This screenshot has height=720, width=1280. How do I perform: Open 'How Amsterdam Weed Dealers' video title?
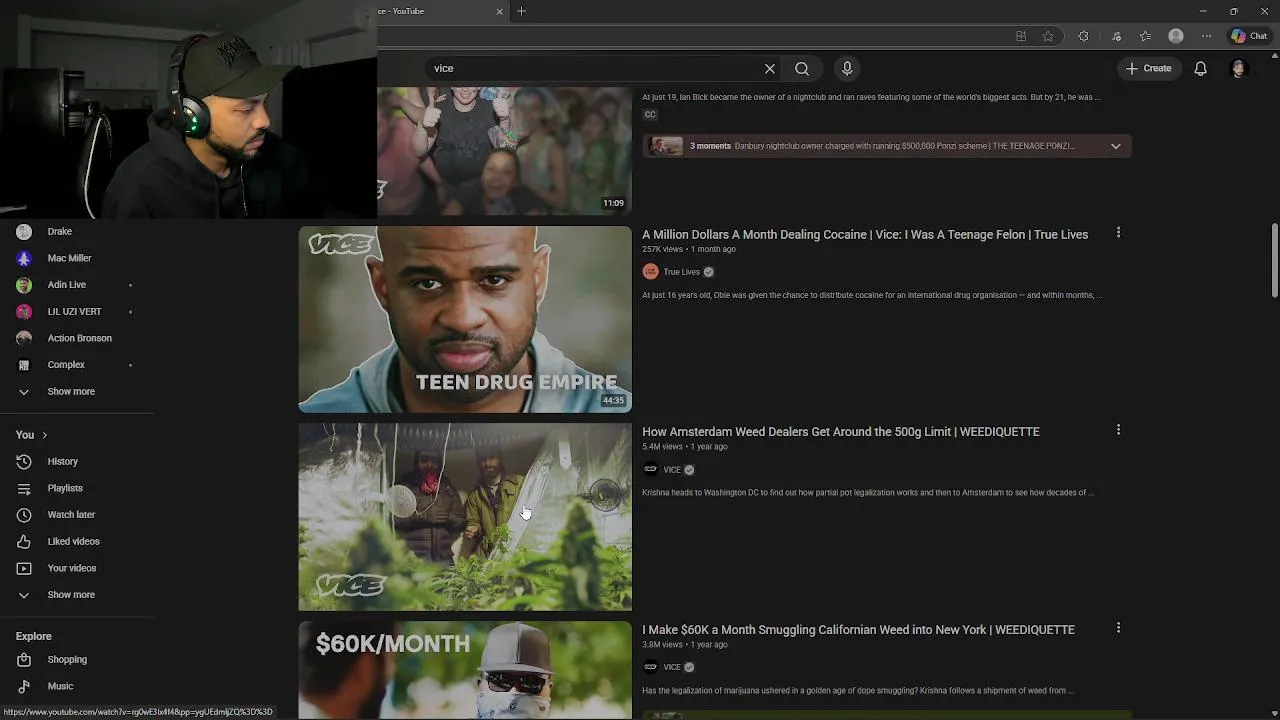[841, 431]
